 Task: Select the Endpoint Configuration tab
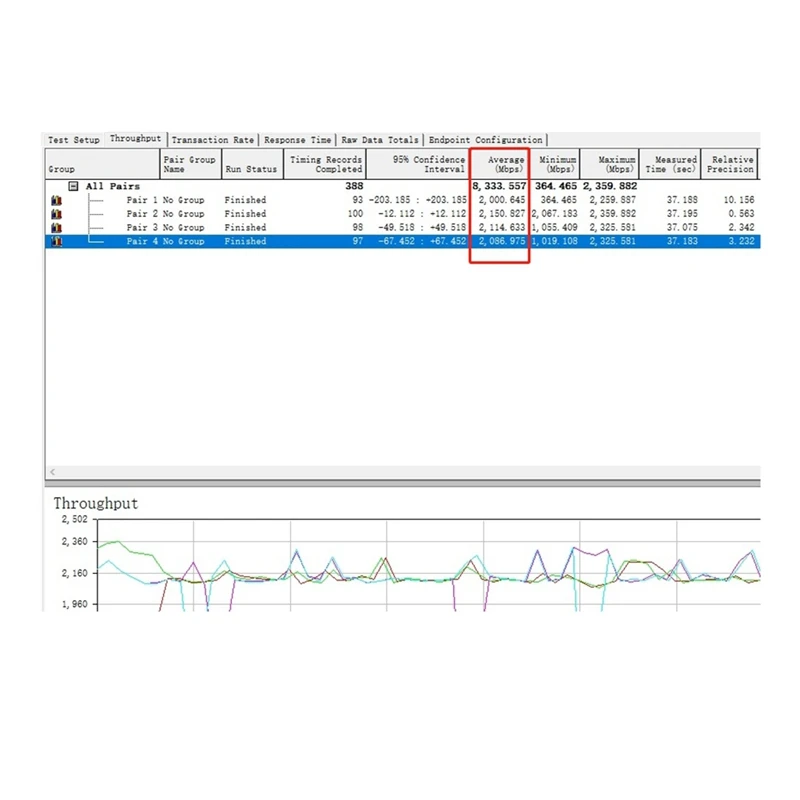tap(485, 140)
